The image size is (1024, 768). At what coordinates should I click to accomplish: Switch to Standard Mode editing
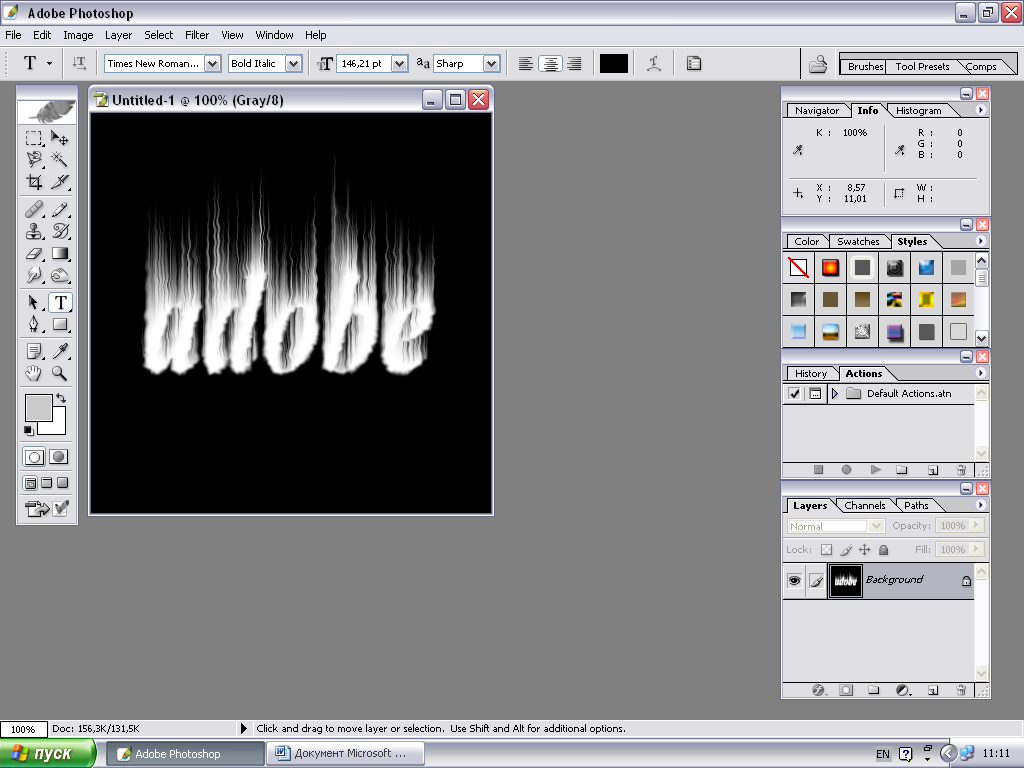tap(34, 457)
